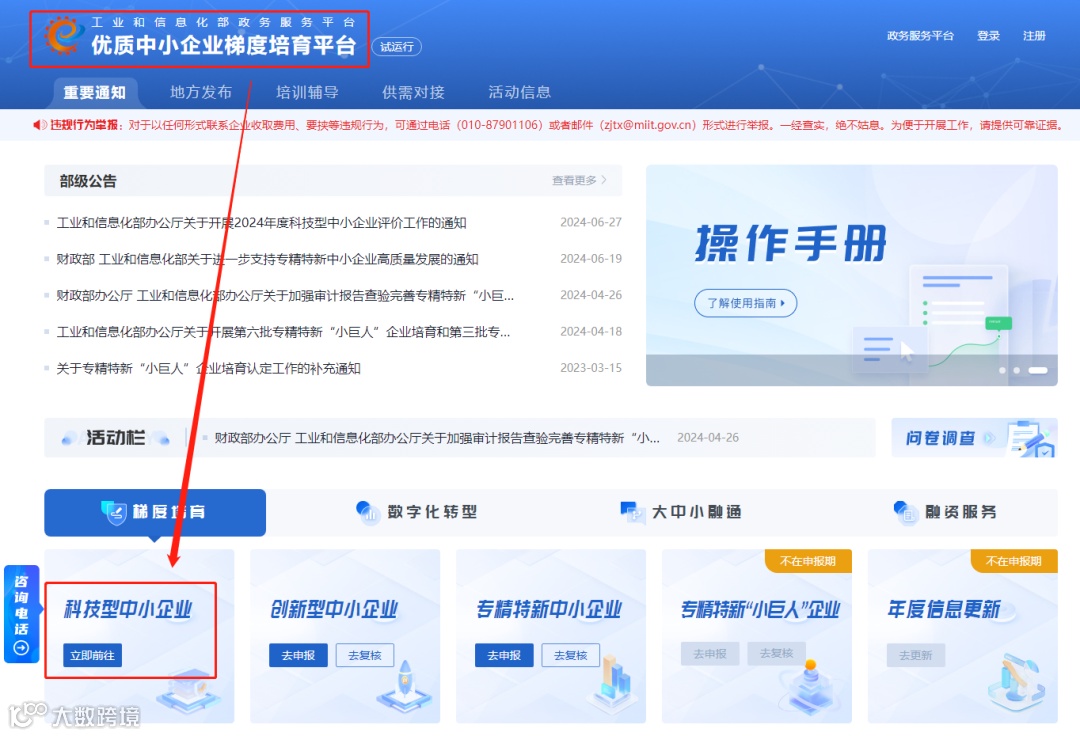
Task: Click 不在申报期 tag on 年度信息更新 card
Action: click(1013, 561)
